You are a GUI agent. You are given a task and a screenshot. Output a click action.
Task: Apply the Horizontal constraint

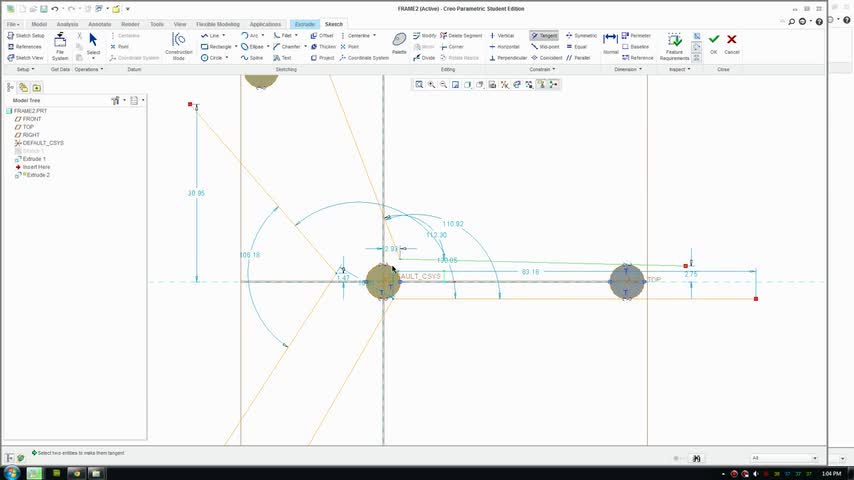pyautogui.click(x=504, y=47)
